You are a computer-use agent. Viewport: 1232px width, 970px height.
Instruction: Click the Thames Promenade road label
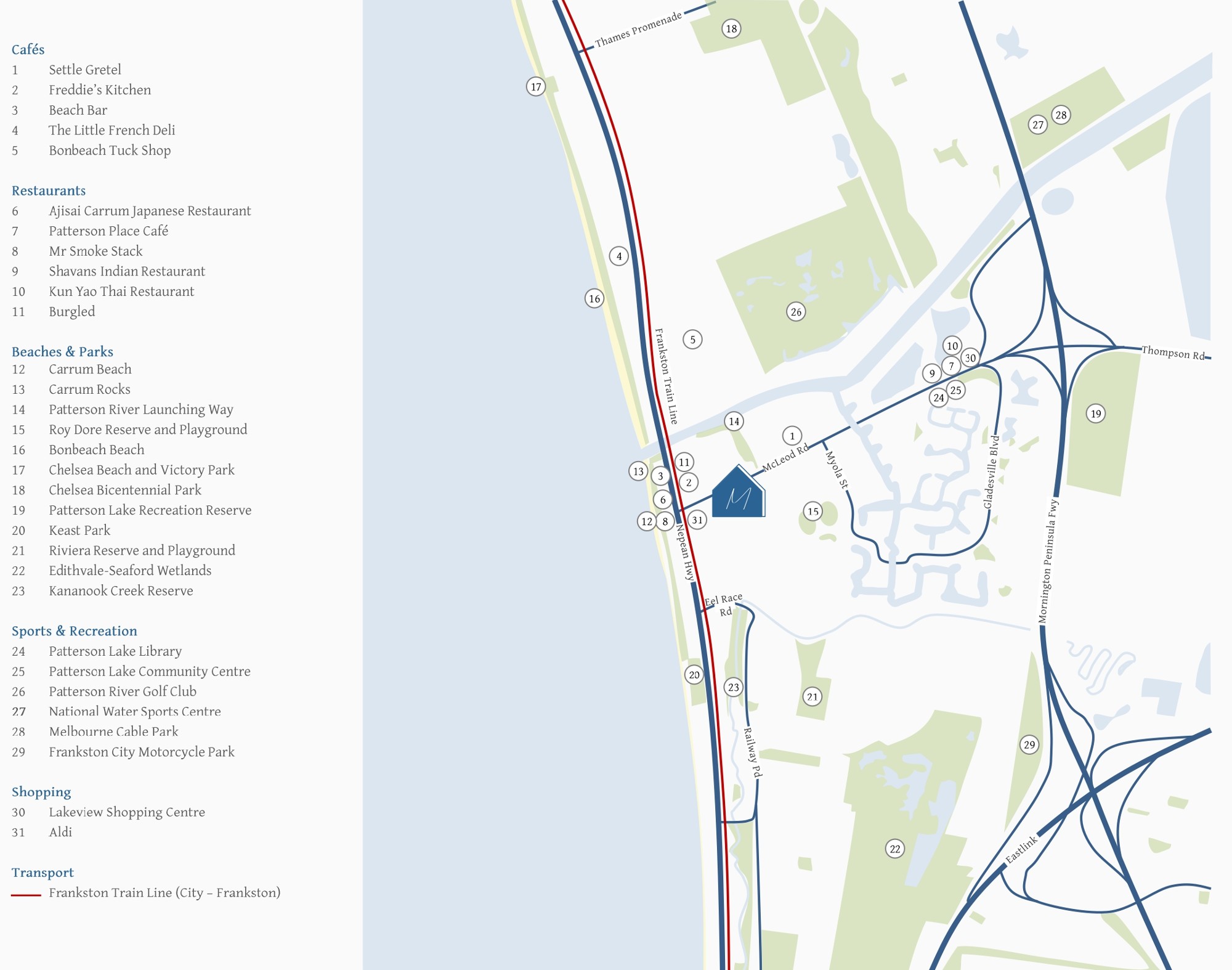[638, 30]
